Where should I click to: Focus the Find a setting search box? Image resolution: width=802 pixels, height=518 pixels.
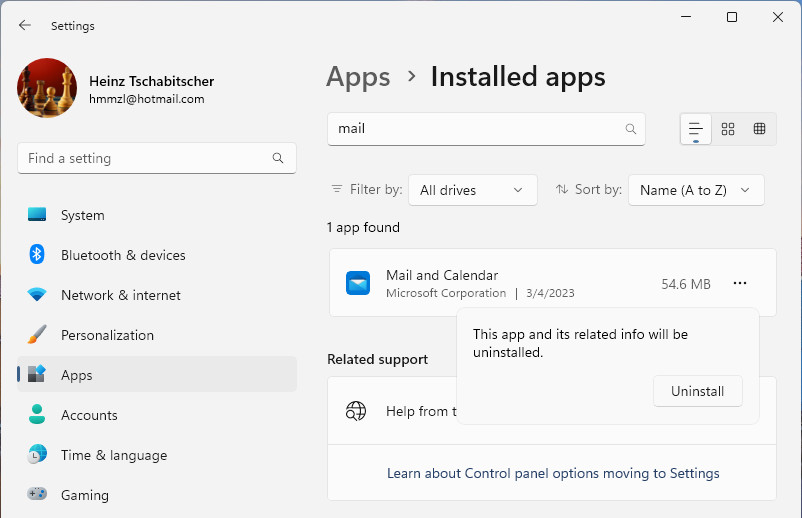157,159
